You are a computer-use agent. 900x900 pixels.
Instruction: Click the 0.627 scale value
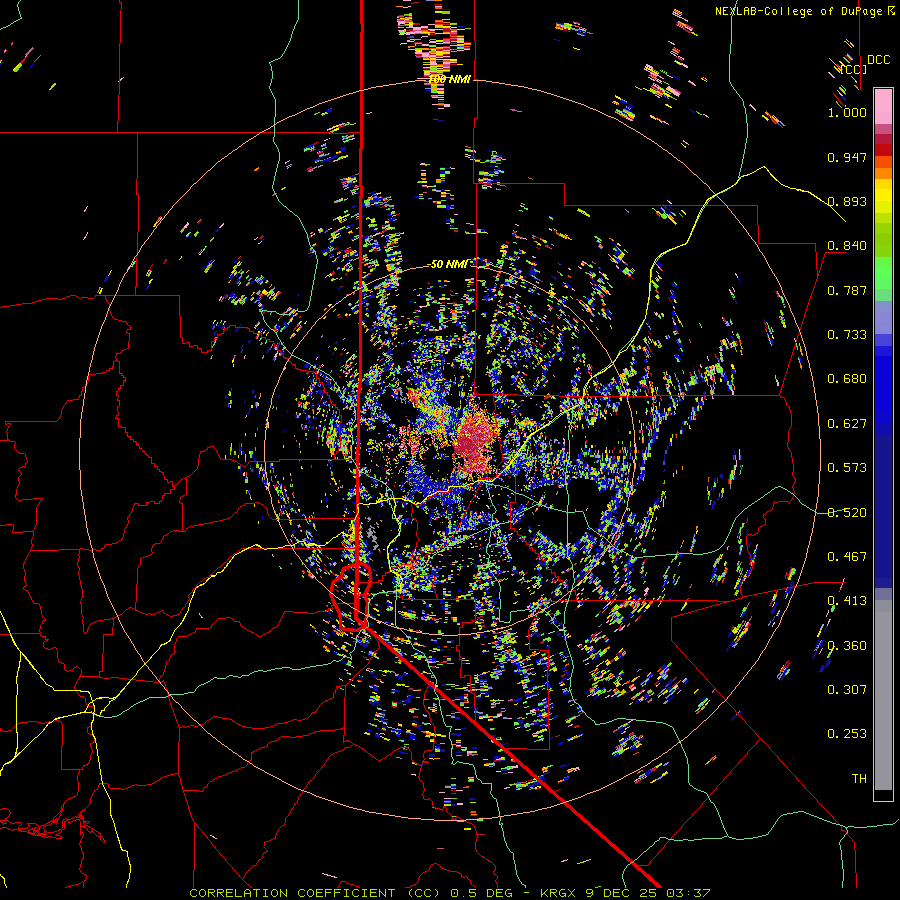coord(847,424)
